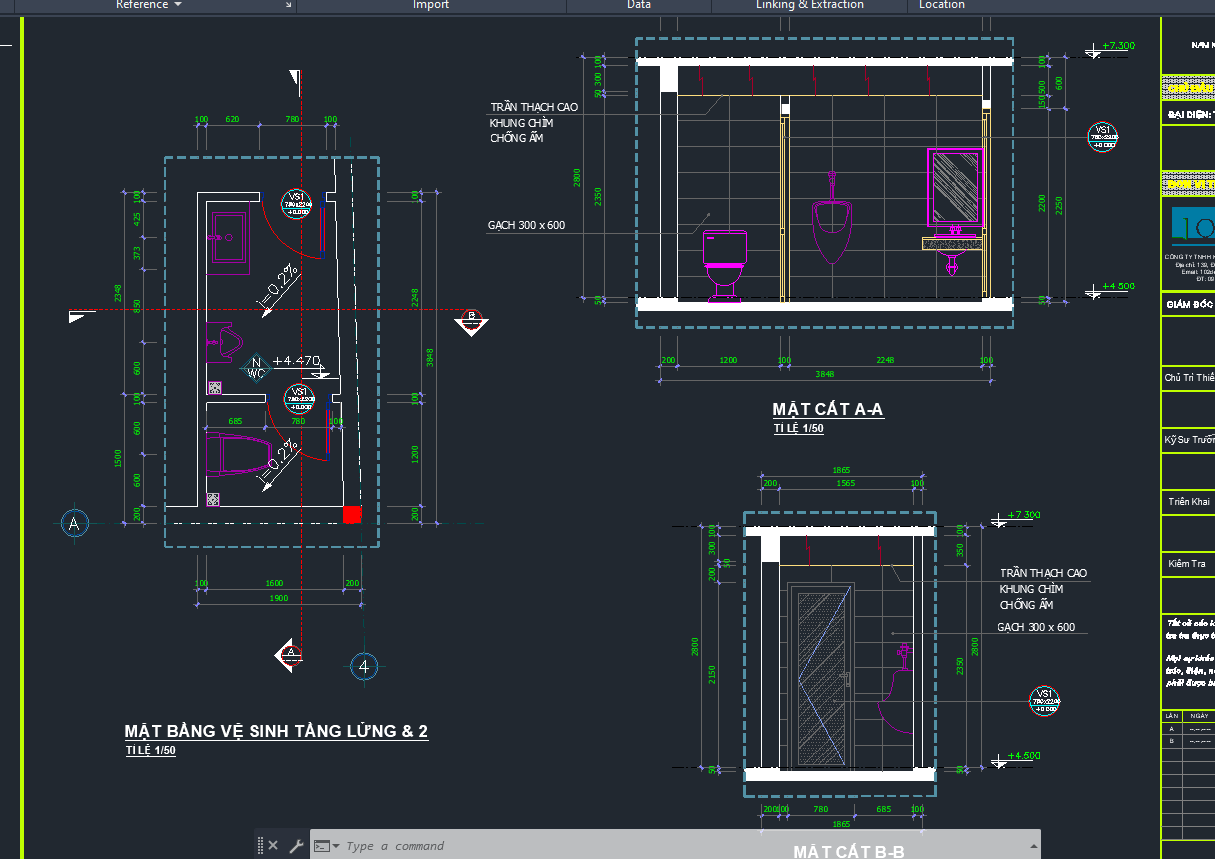The height and width of the screenshot is (859, 1215).
Task: Select the door panel in section B-B
Action: (x=821, y=676)
